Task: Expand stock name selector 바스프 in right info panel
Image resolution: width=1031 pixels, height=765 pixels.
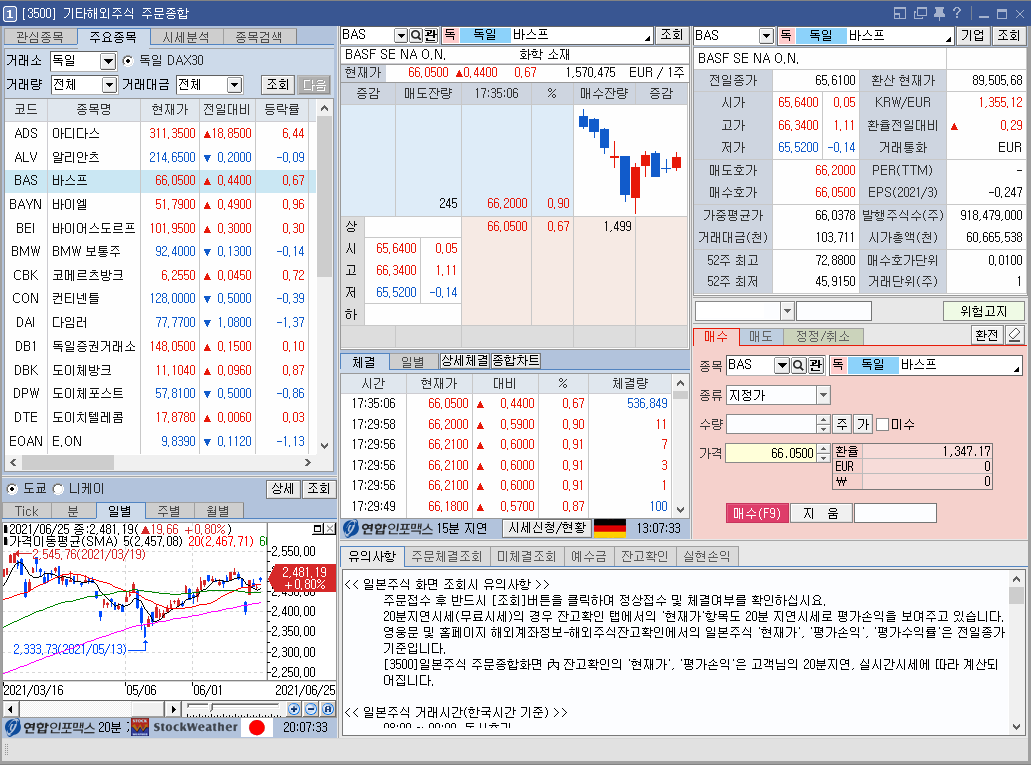Action: pyautogui.click(x=949, y=39)
